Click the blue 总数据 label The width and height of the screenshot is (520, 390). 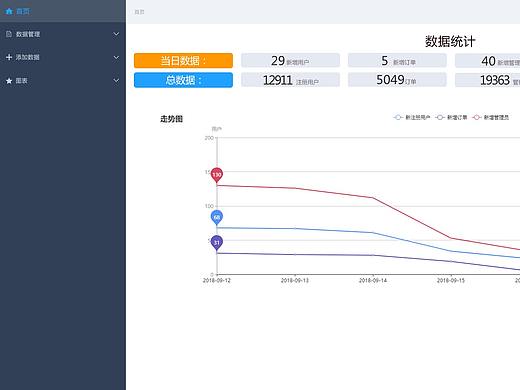click(x=183, y=80)
